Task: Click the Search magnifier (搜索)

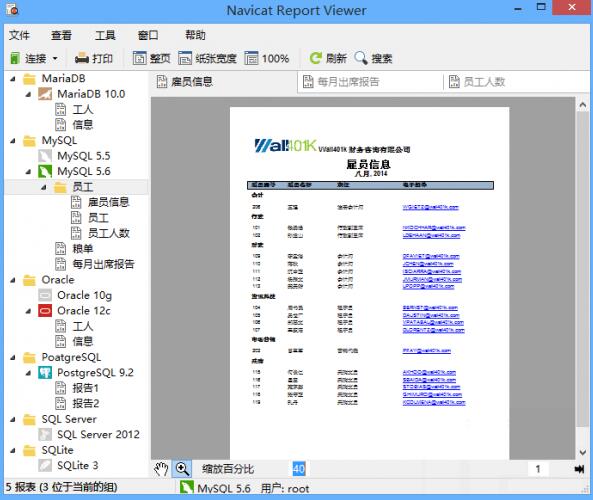Action: pos(373,58)
